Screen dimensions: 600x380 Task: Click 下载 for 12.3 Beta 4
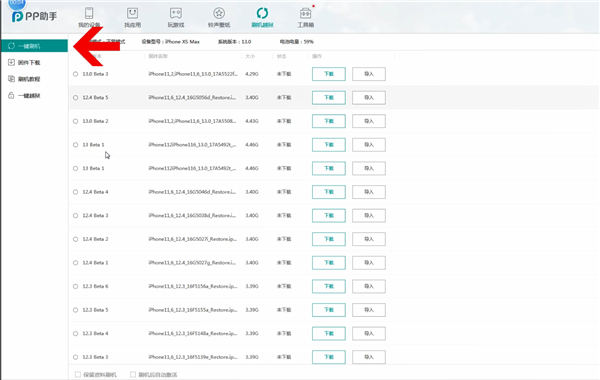point(329,334)
